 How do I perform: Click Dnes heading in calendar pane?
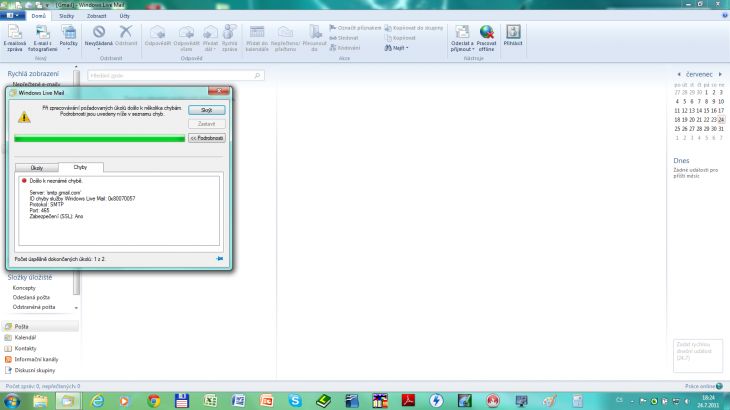(681, 161)
